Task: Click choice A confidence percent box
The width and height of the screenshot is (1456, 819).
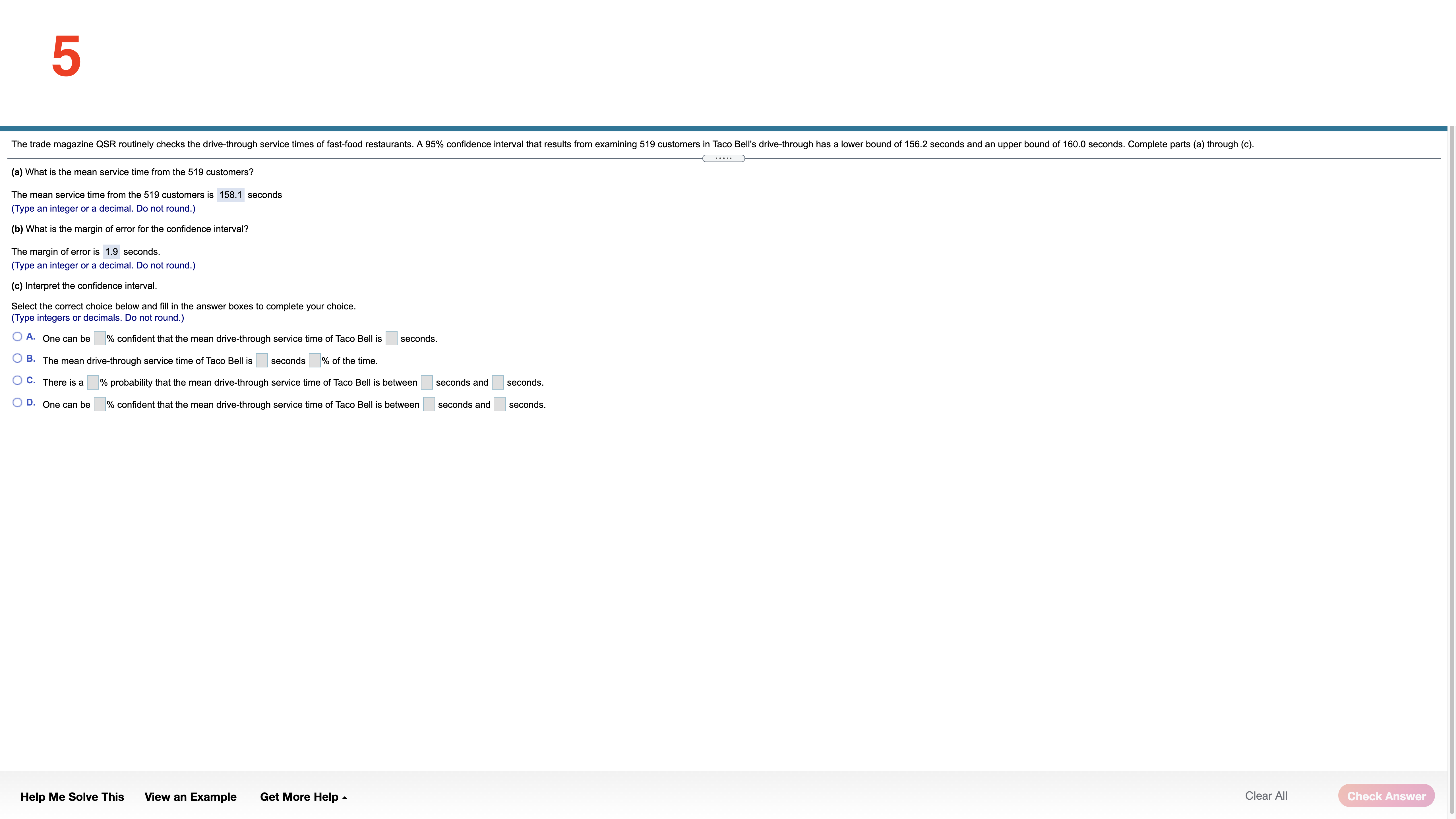Action: (x=100, y=339)
